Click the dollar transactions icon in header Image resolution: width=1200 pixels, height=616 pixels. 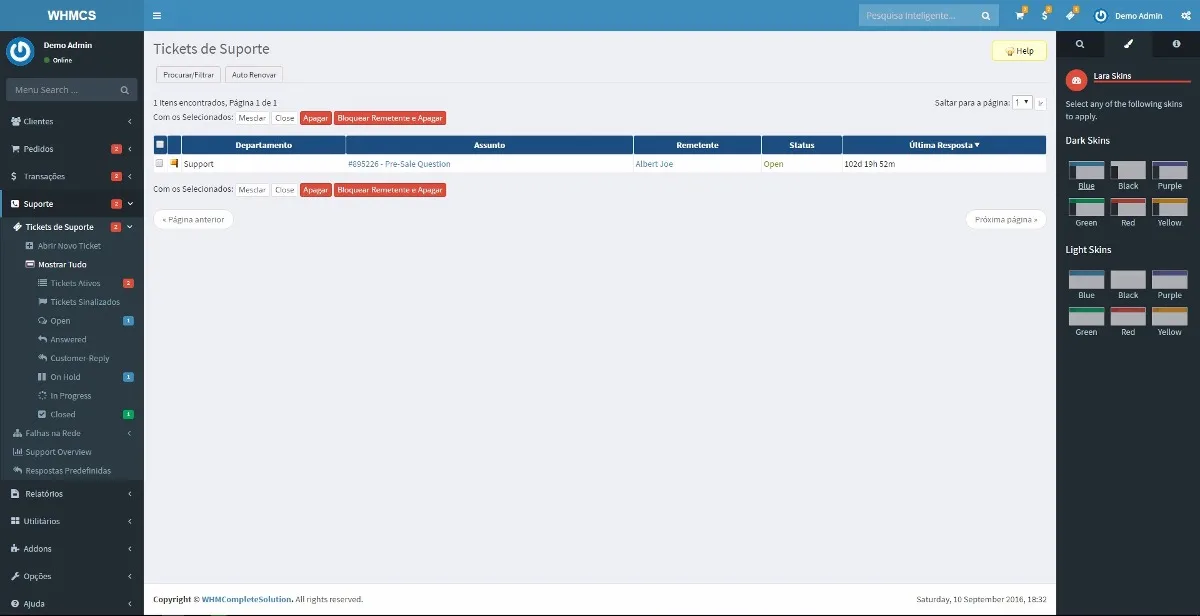coord(1045,16)
